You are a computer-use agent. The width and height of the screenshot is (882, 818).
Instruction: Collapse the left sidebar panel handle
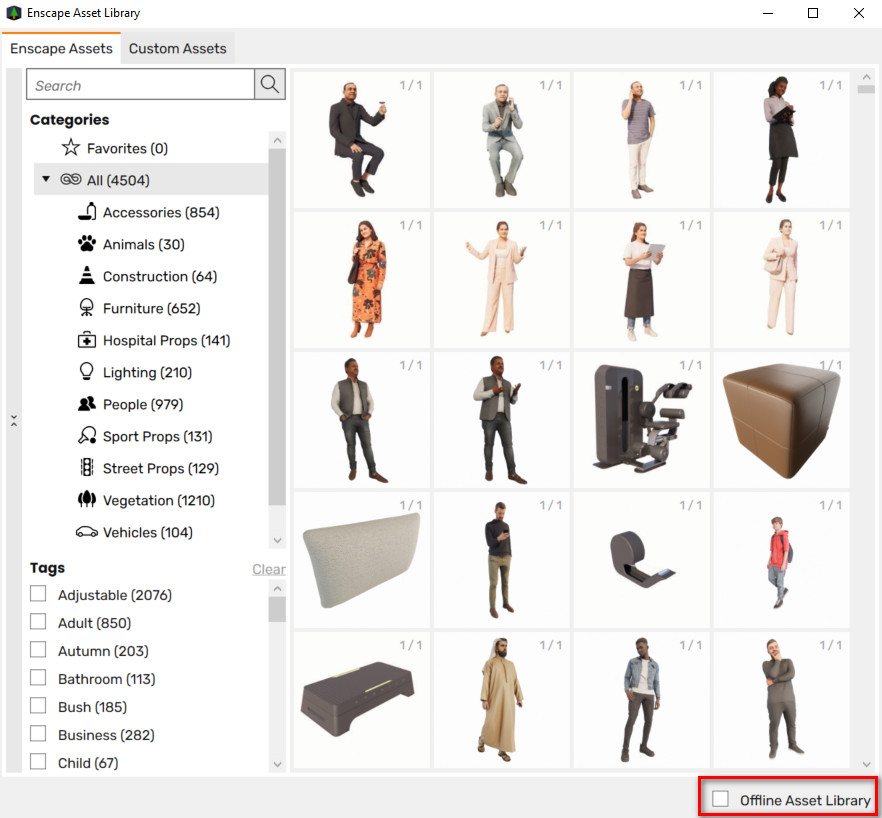click(x=13, y=421)
